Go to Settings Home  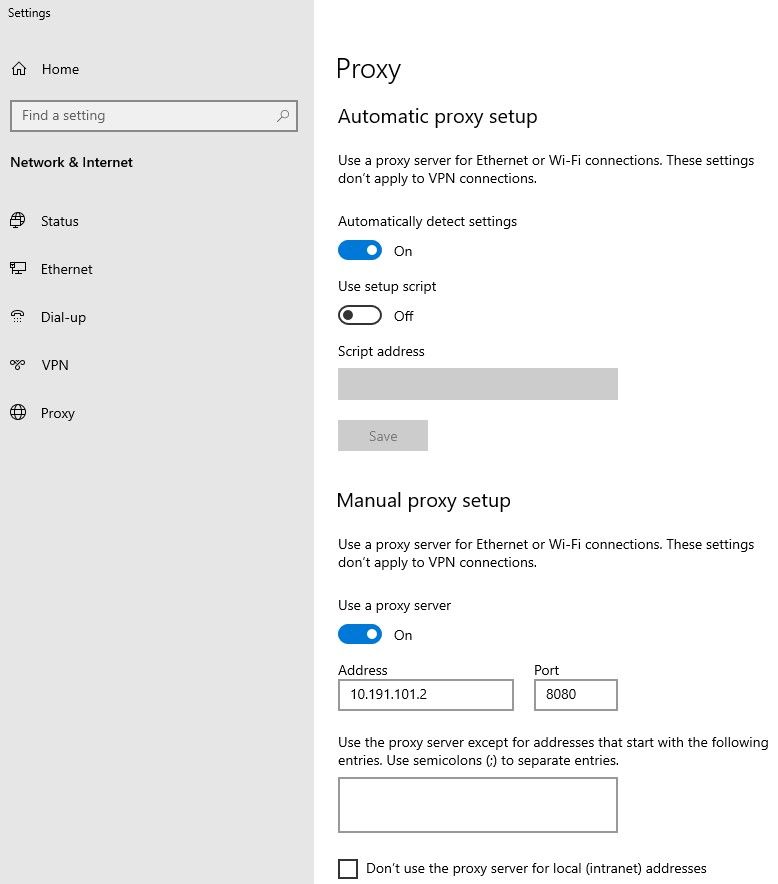[x=60, y=69]
